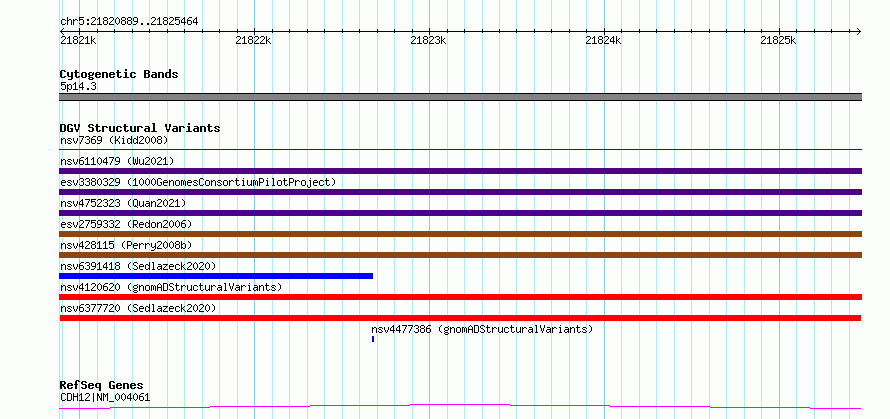The image size is (890, 419).
Task: Click the 21824k ruler tick label
Action: [x=603, y=40]
